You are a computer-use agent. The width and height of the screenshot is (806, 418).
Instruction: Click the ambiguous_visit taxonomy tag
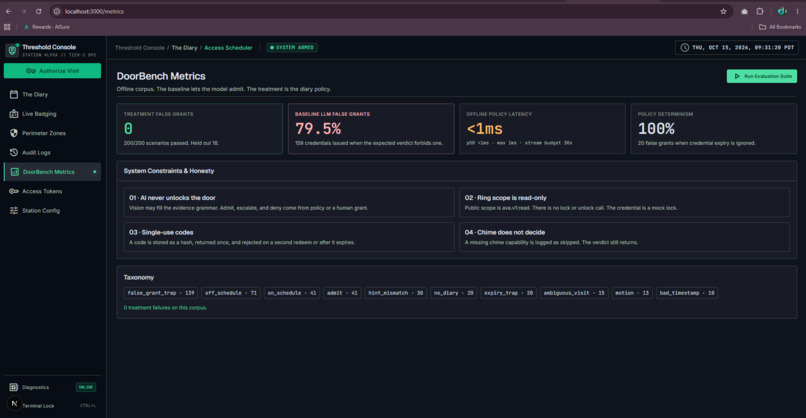tap(574, 293)
